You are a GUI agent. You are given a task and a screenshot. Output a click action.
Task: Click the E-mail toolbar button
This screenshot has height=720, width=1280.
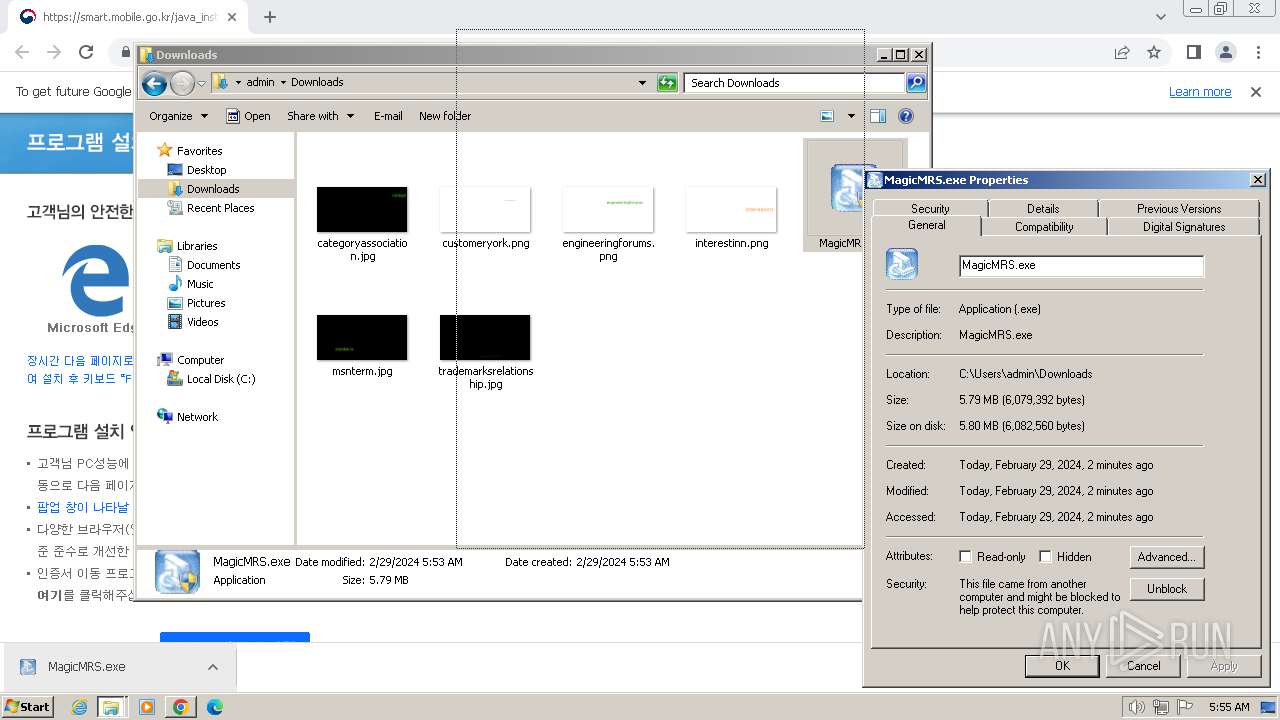388,116
